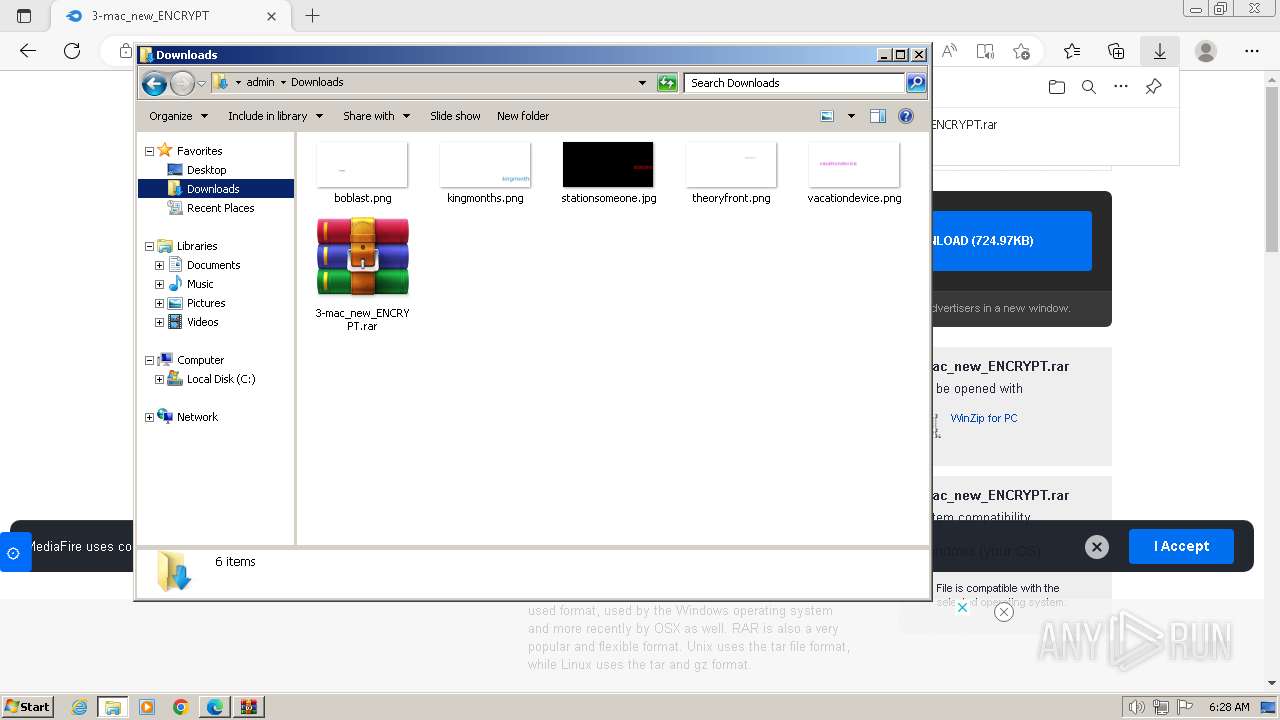Click the Search Downloads magnifier icon
The image size is (1280, 720).
pyautogui.click(x=915, y=83)
